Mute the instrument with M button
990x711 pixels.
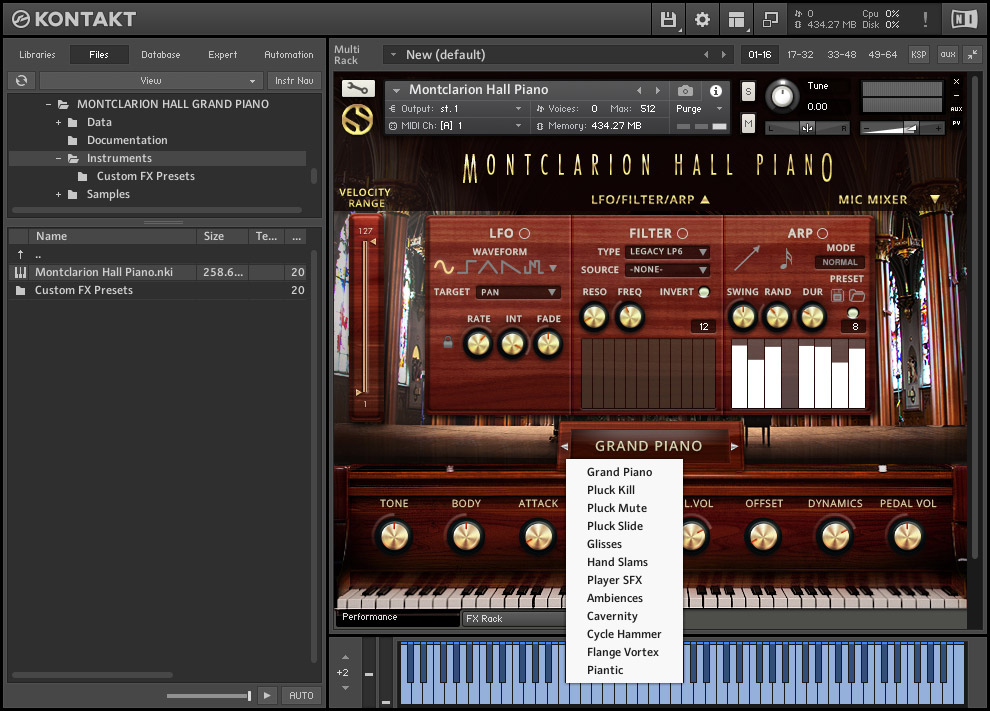tap(748, 123)
